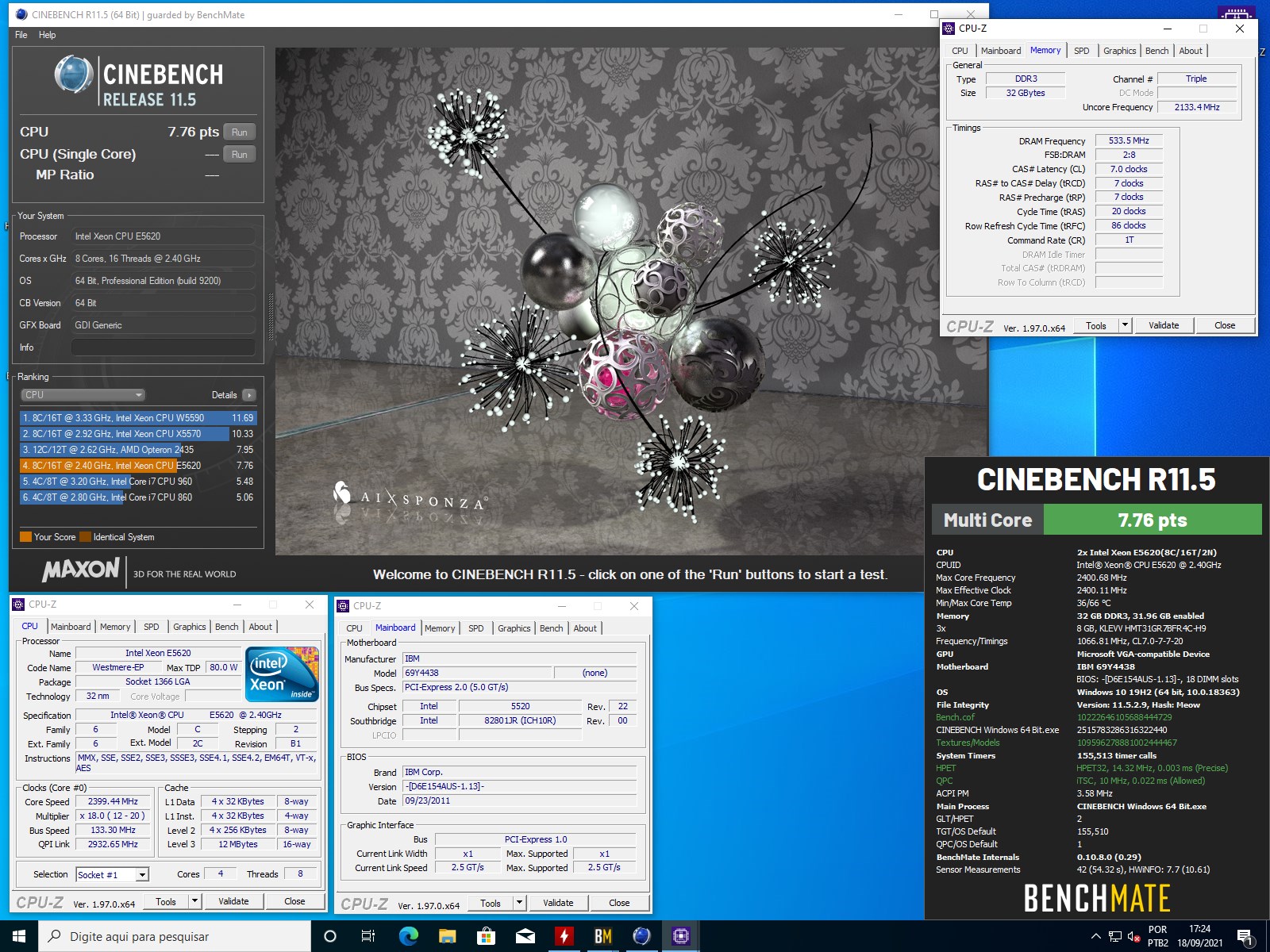
Task: Click the Textures/Models integrity entry
Action: pos(968,743)
